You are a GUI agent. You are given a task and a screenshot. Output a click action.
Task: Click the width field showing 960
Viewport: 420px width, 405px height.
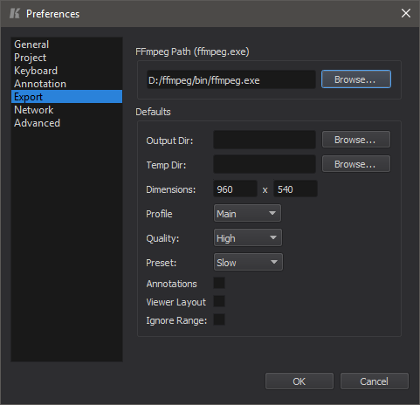(x=235, y=189)
